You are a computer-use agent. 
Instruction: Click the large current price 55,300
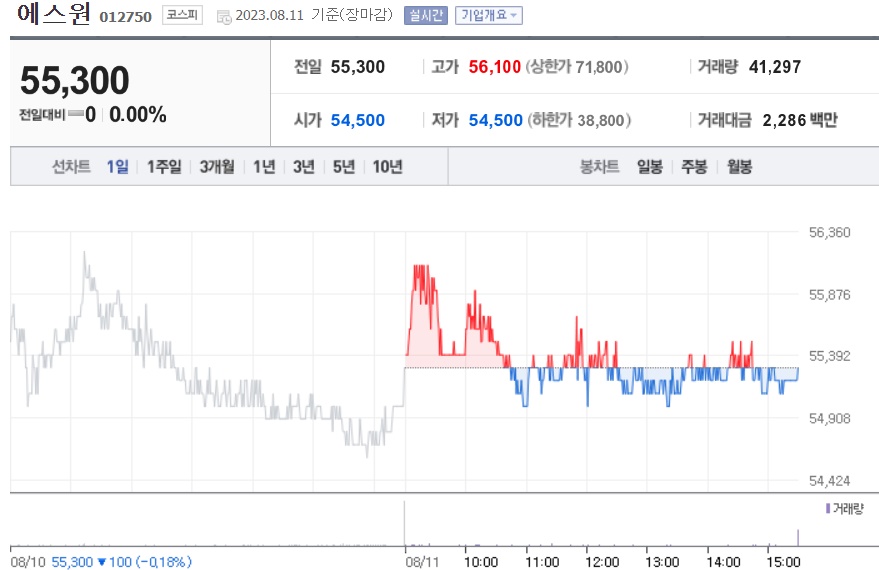coord(75,80)
